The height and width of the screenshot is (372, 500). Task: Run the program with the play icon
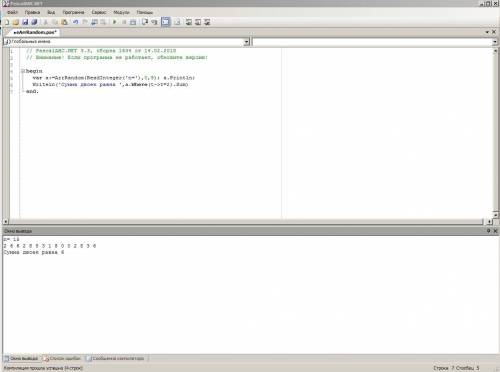click(x=114, y=22)
